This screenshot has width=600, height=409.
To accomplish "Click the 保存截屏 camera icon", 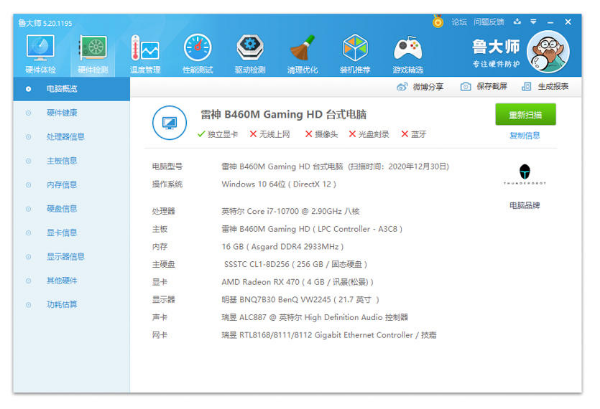I will click(x=465, y=87).
